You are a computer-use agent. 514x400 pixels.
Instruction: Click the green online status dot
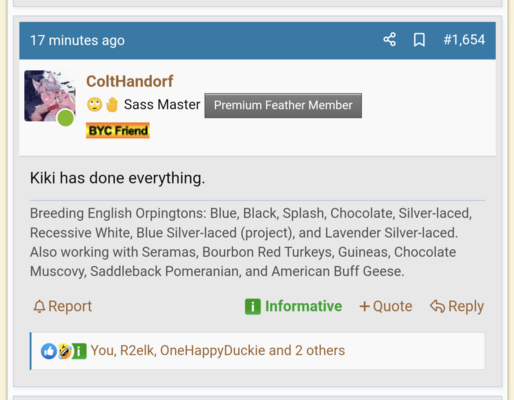coord(65,118)
